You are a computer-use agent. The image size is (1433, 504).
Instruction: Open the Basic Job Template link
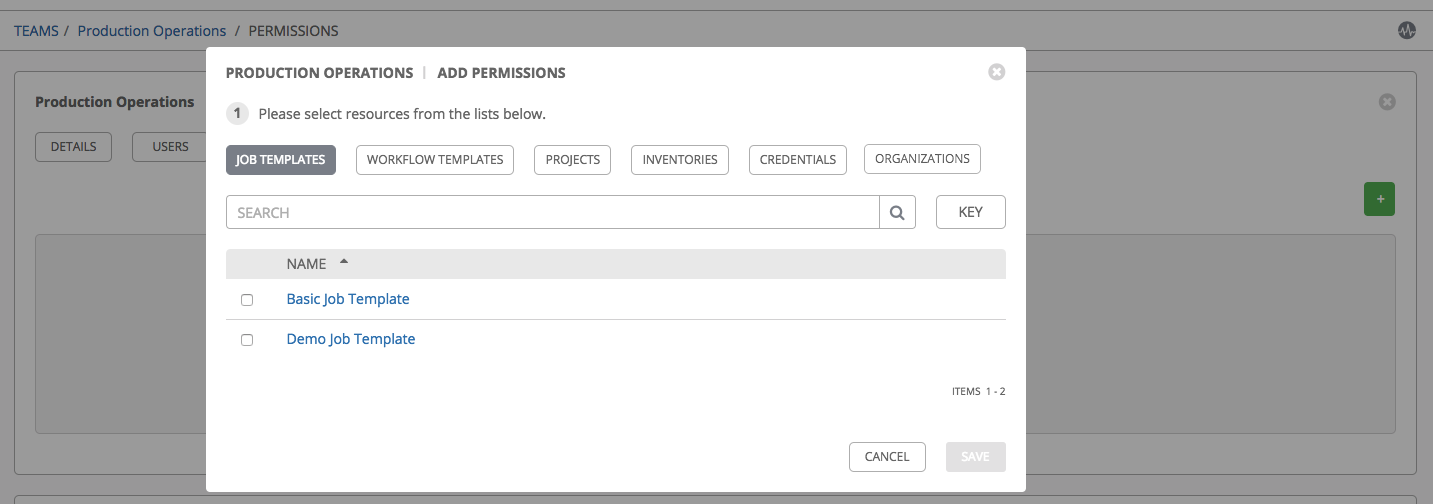coord(348,299)
